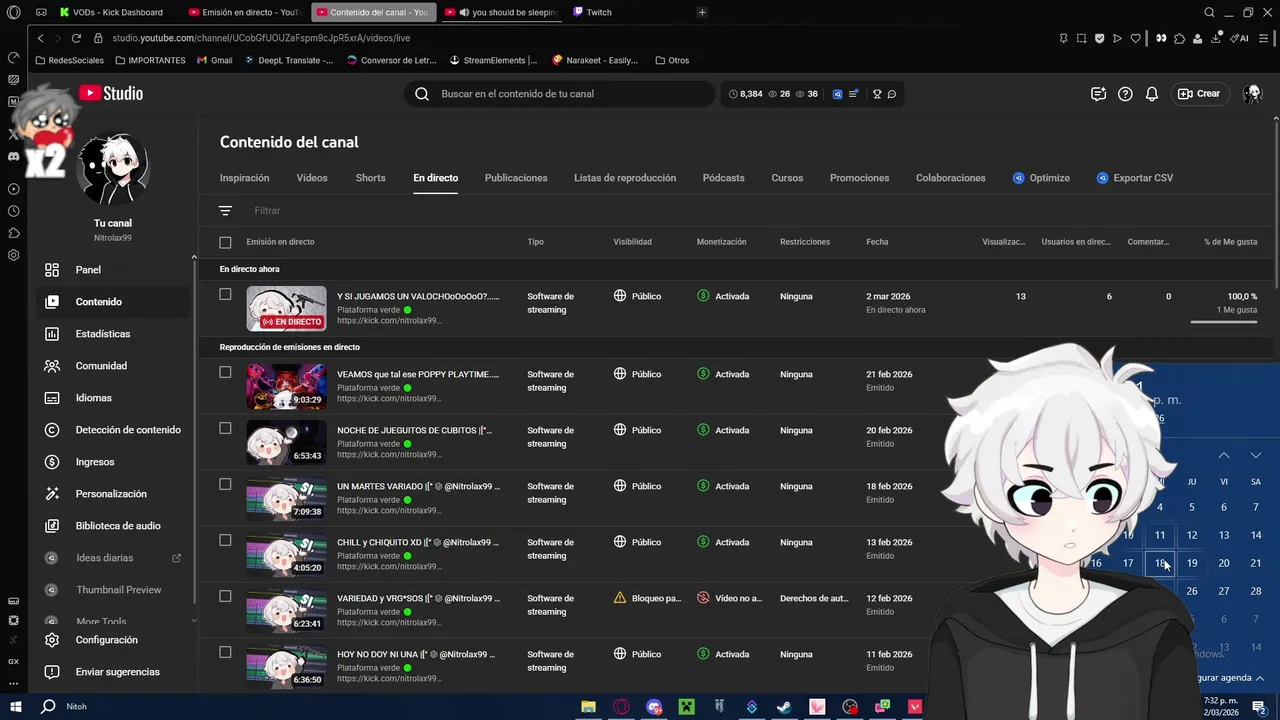The image size is (1280, 720).
Task: Toggle the select-all header checkbox
Action: coord(225,242)
